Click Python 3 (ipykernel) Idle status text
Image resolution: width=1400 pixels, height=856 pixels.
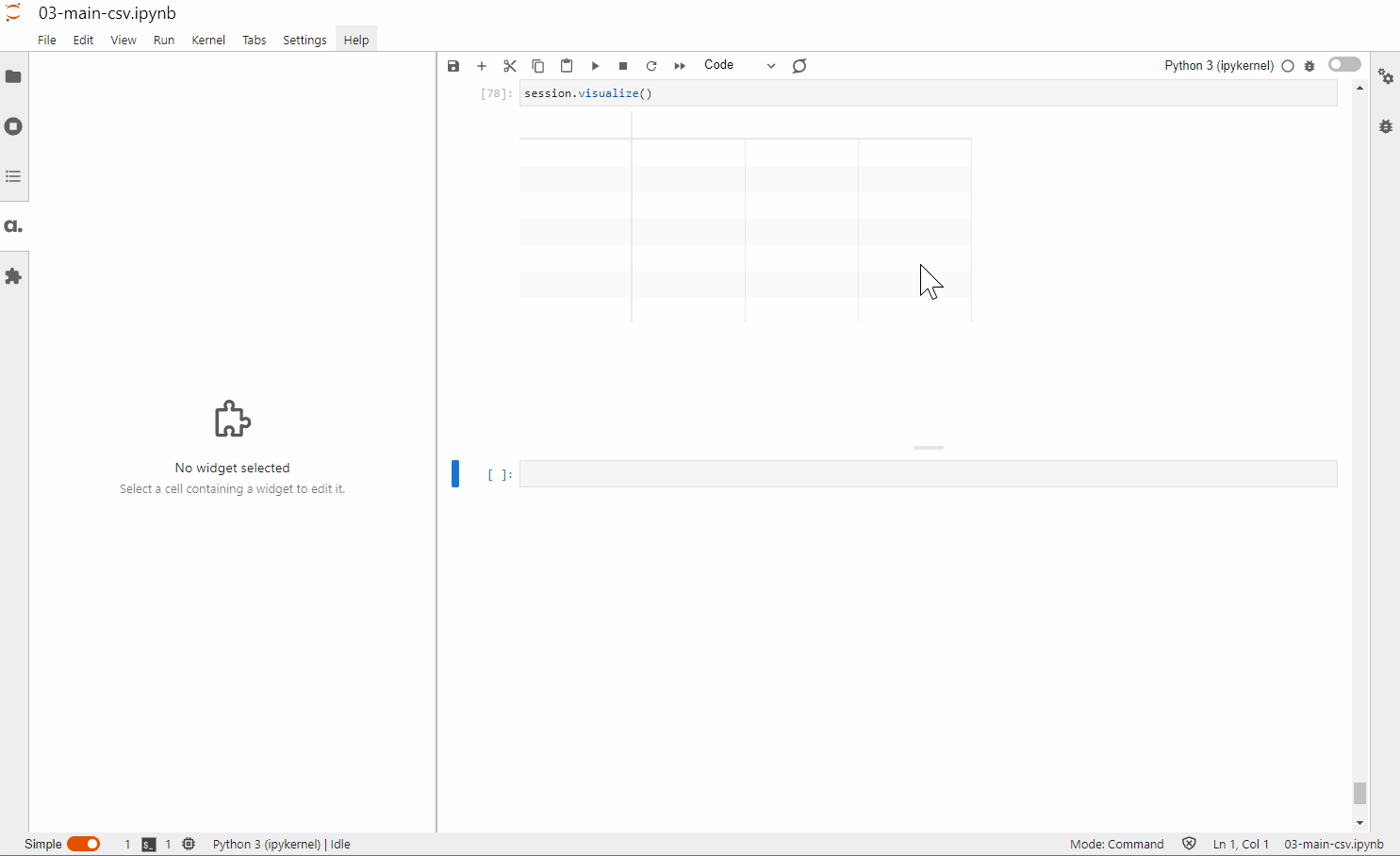[282, 844]
